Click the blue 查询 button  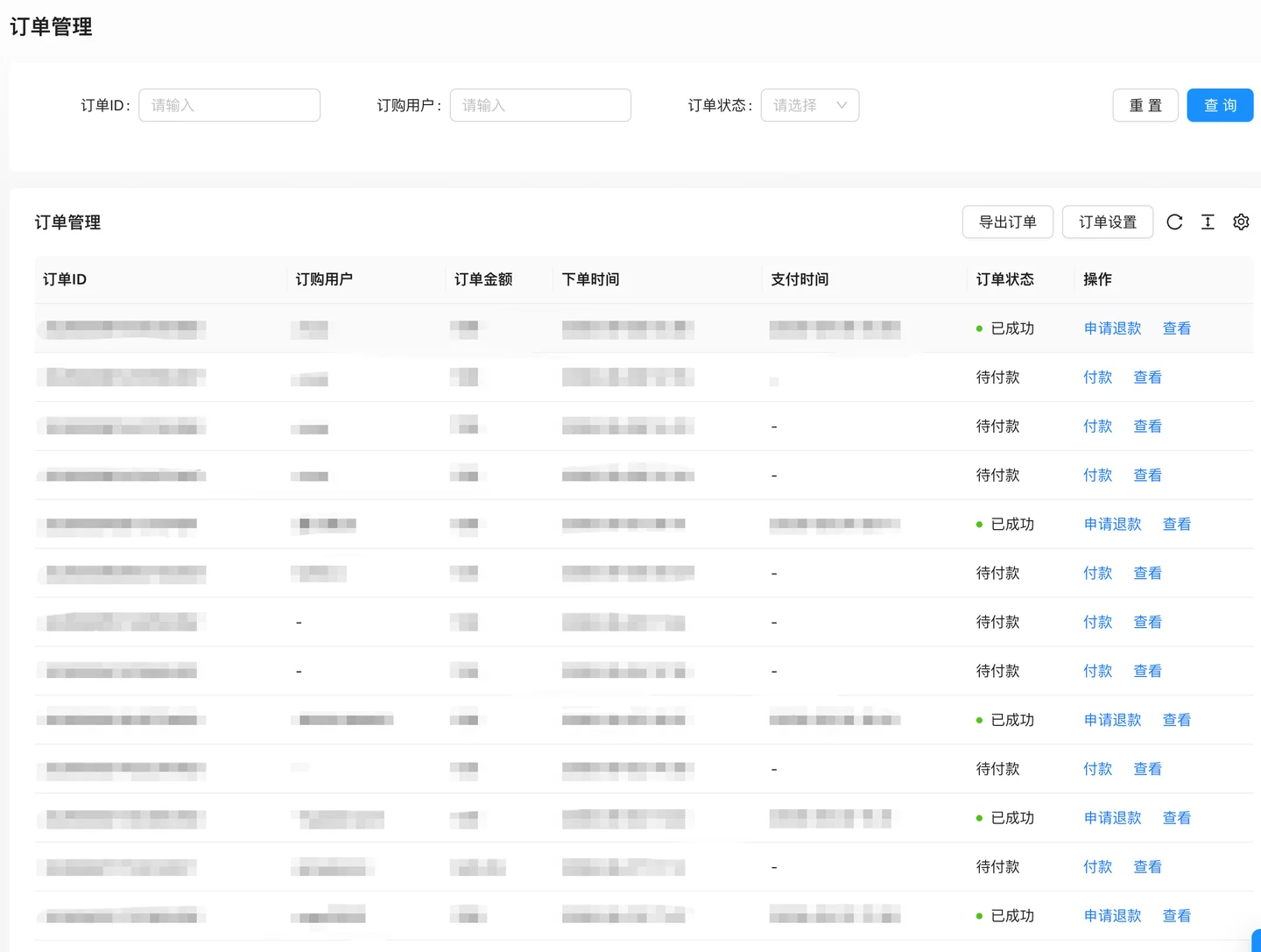tap(1220, 105)
